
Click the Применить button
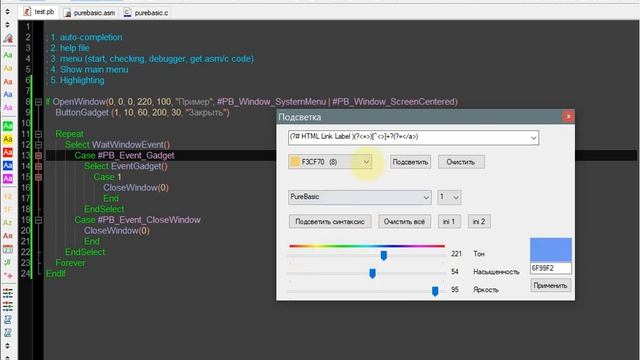pos(550,286)
